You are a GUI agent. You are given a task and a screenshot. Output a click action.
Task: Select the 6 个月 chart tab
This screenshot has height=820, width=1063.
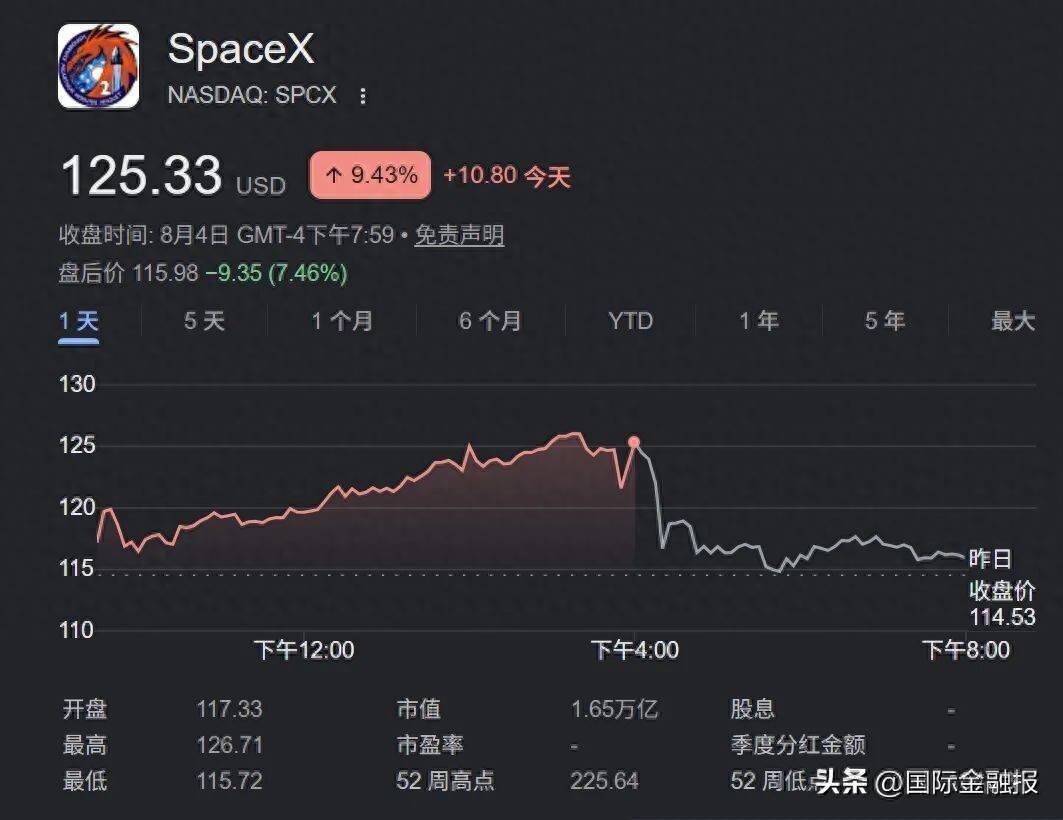(490, 321)
